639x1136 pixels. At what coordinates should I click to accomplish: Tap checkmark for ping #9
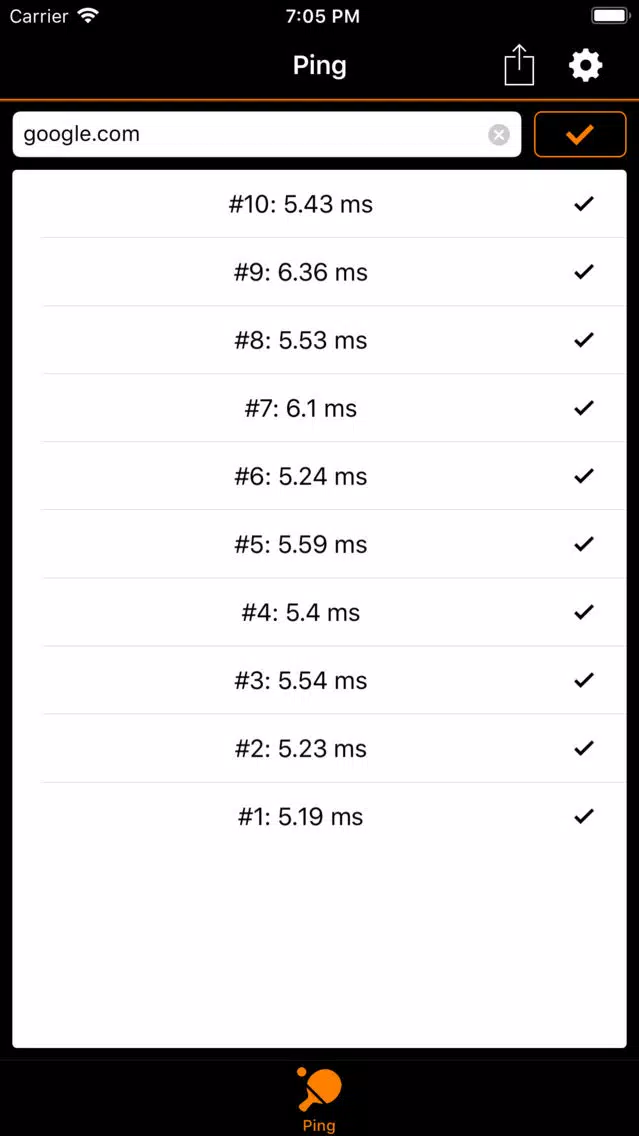(583, 272)
